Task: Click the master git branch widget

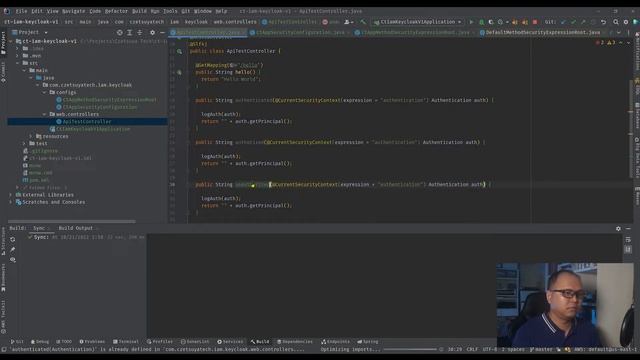Action: 541,349
